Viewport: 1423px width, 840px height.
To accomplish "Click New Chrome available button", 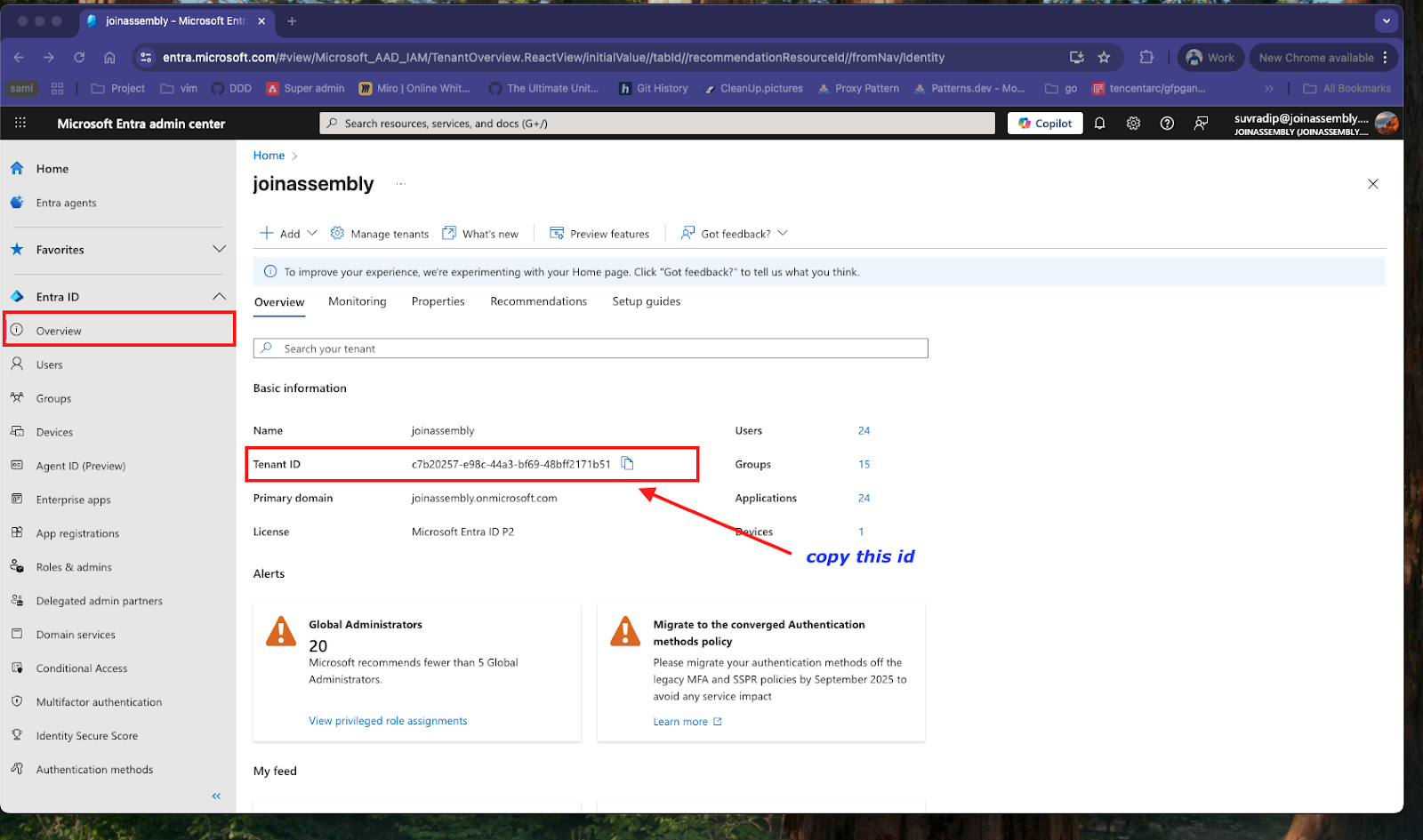I will [1323, 58].
